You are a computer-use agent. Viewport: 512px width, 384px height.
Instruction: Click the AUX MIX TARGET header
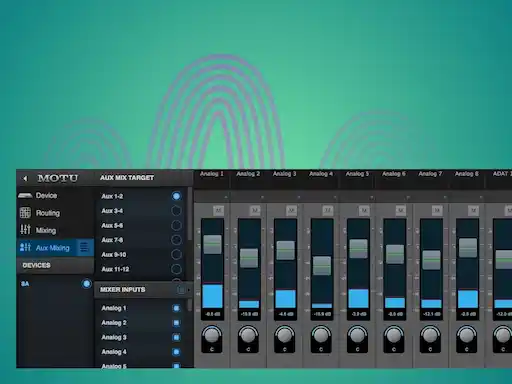coord(127,178)
